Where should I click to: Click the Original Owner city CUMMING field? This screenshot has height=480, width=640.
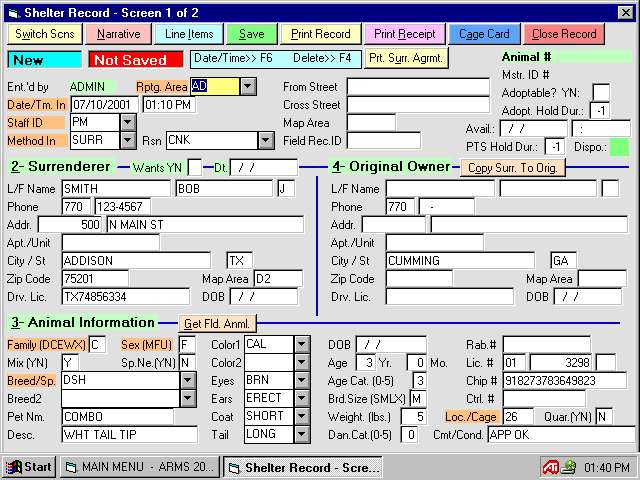click(460, 260)
